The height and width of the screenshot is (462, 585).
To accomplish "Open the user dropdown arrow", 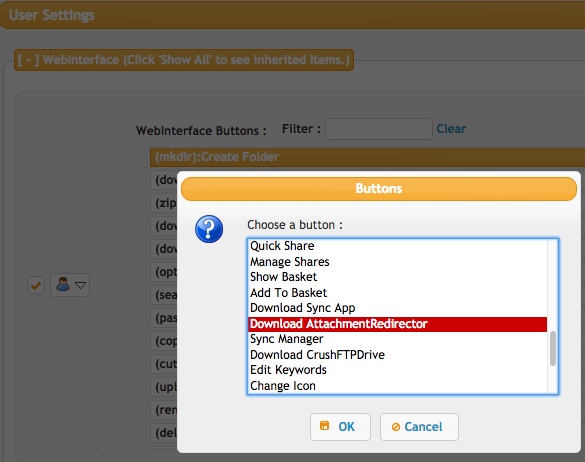I will coord(81,285).
